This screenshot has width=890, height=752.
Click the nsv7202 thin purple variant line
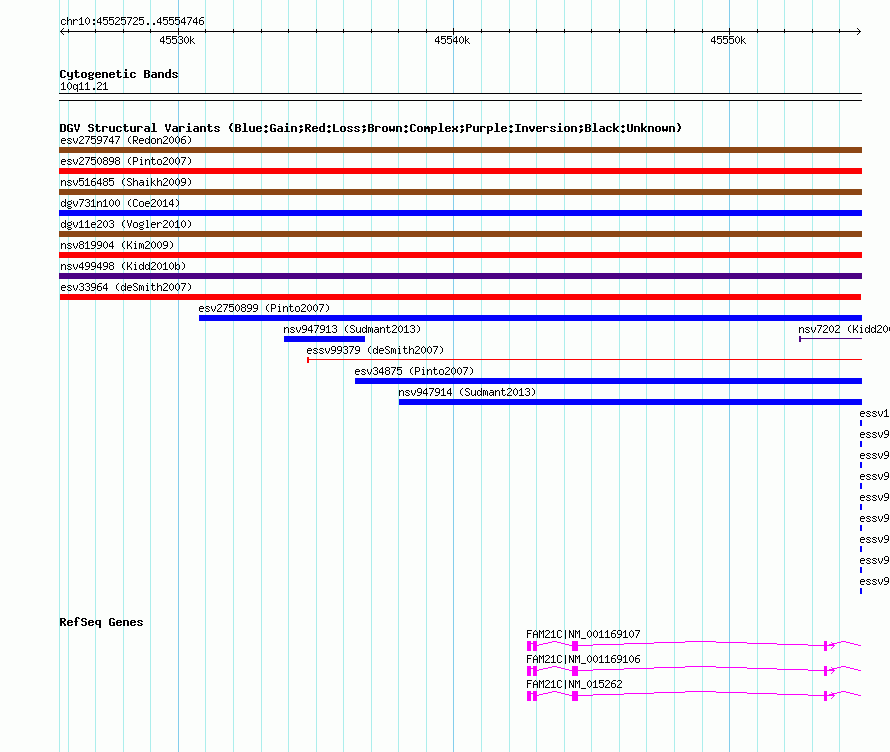(830, 339)
